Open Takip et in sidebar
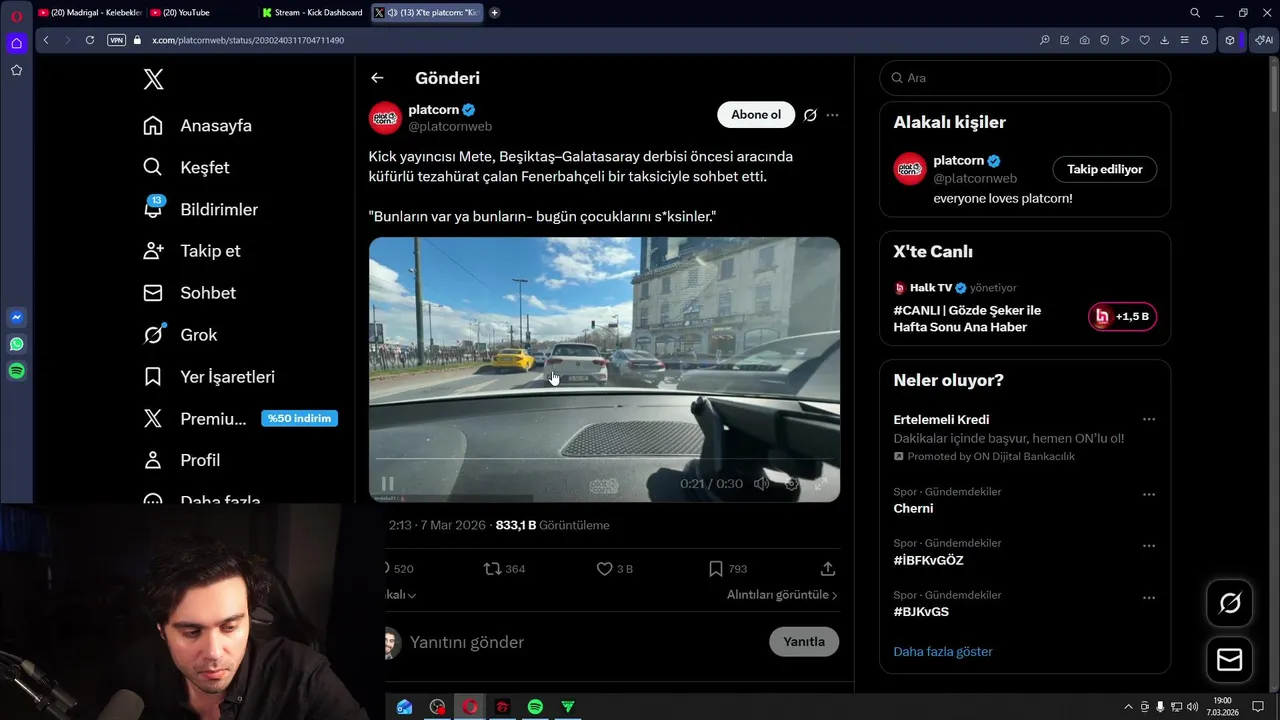Screen dimensions: 1280x720 pos(191,251)
